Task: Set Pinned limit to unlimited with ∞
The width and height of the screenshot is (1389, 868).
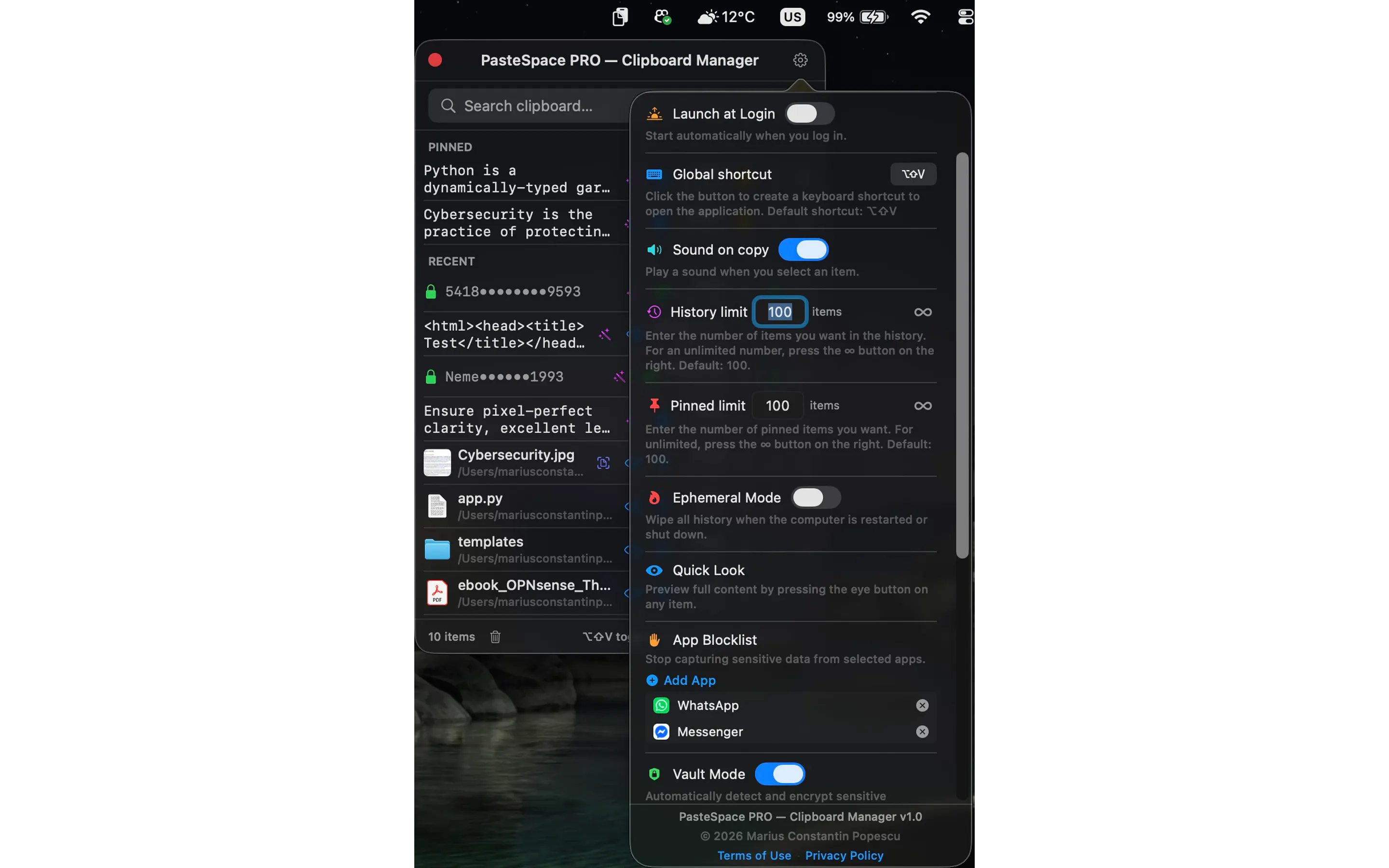Action: coord(923,405)
